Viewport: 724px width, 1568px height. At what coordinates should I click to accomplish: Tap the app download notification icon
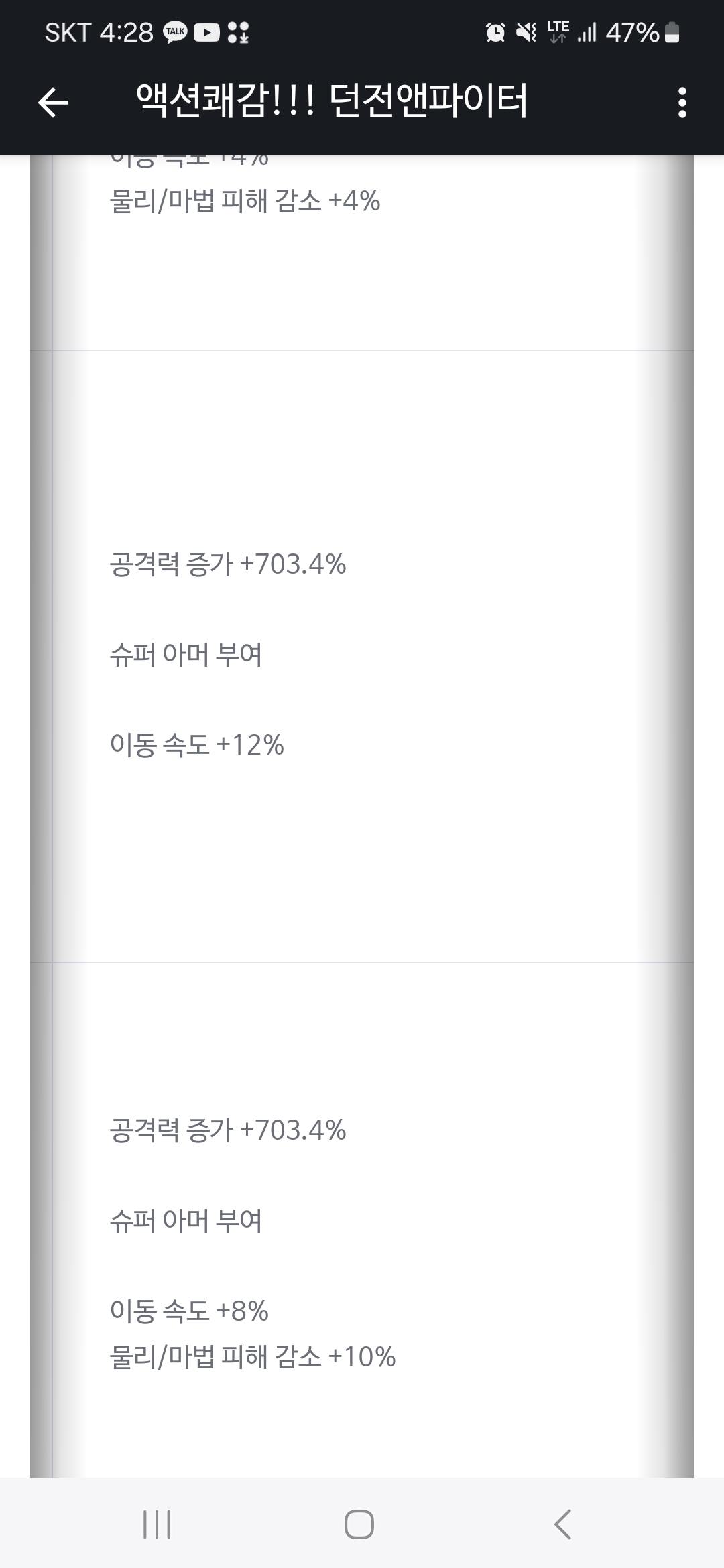pyautogui.click(x=238, y=32)
